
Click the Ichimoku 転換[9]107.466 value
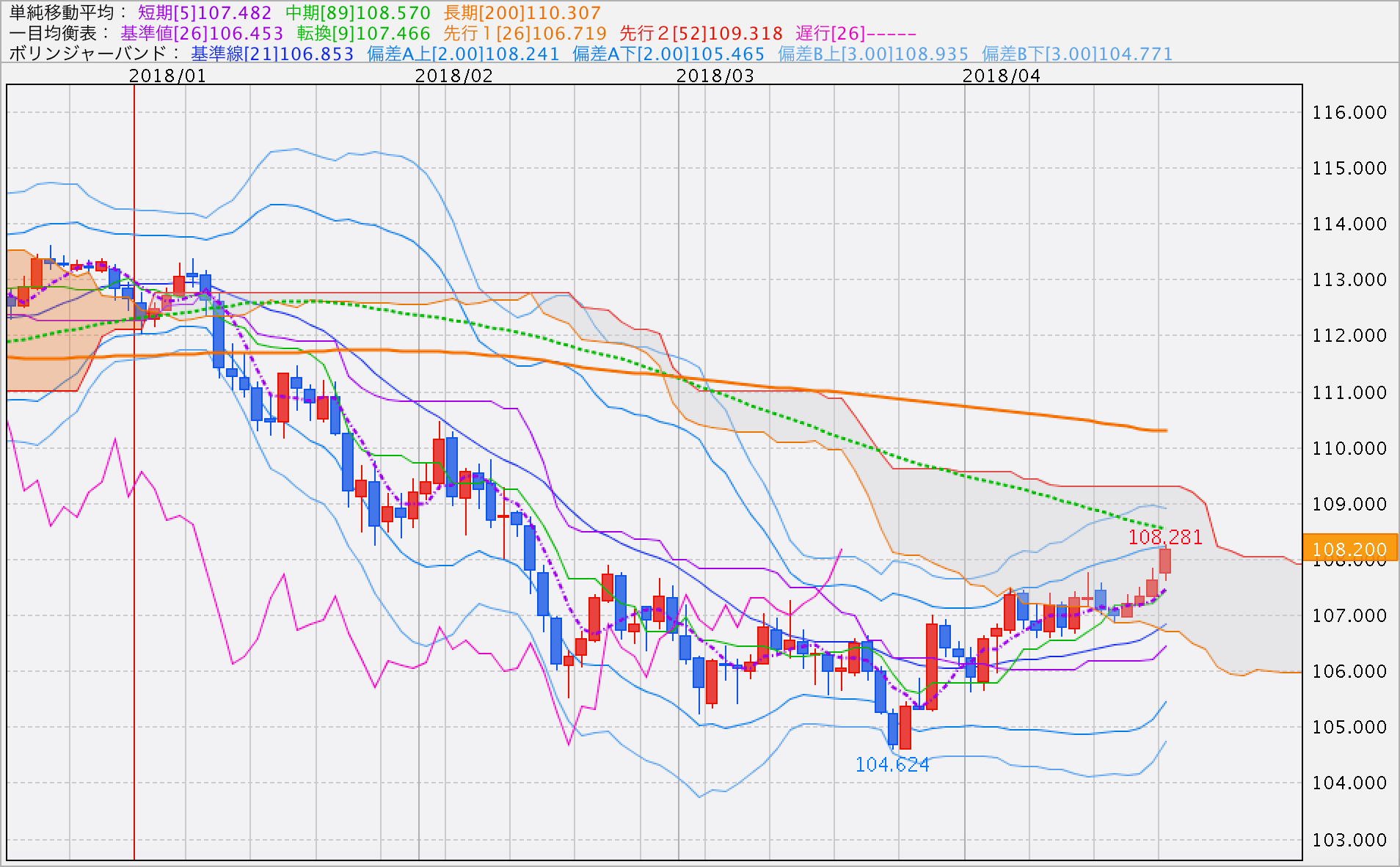363,33
